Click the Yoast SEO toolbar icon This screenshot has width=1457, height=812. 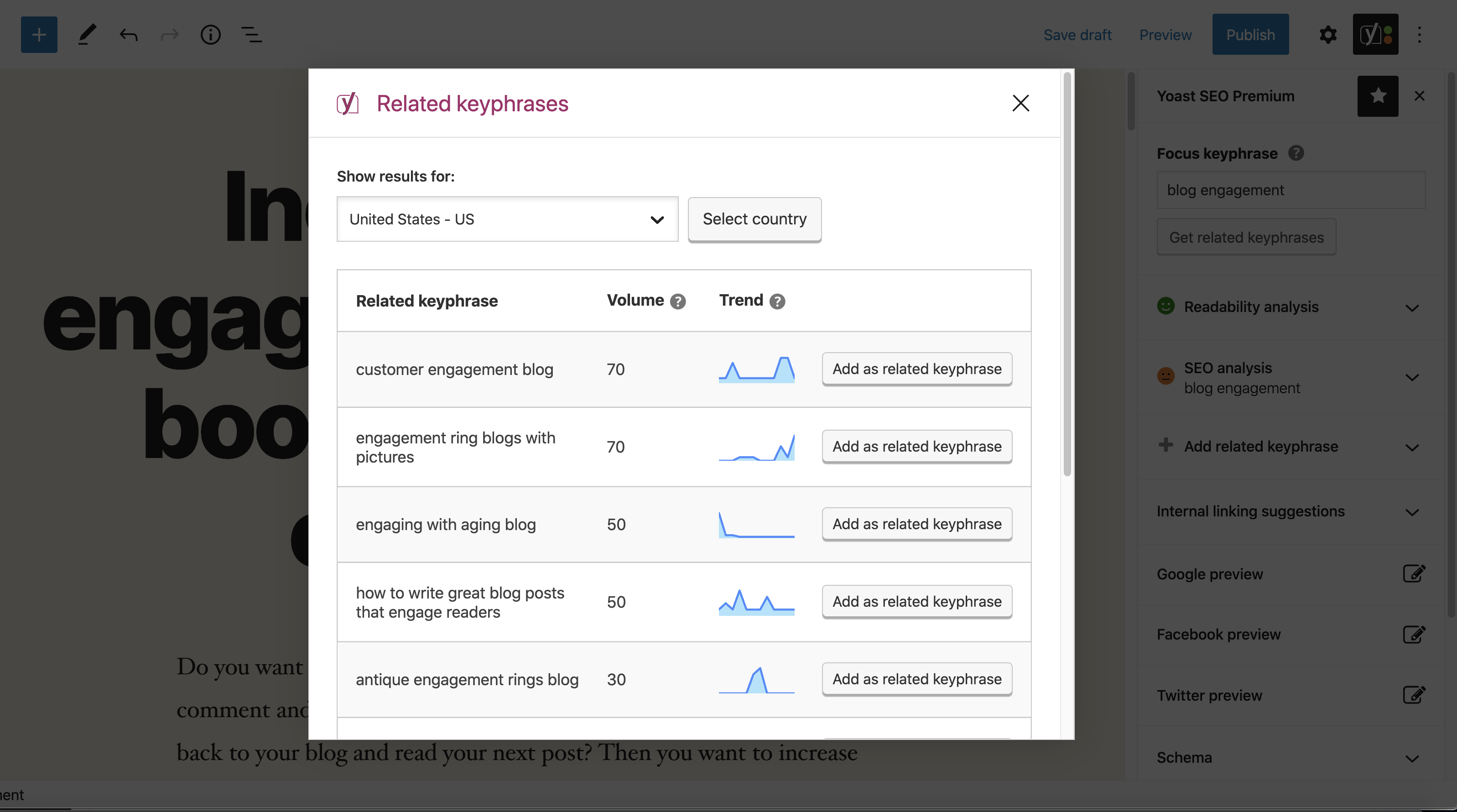(1374, 35)
